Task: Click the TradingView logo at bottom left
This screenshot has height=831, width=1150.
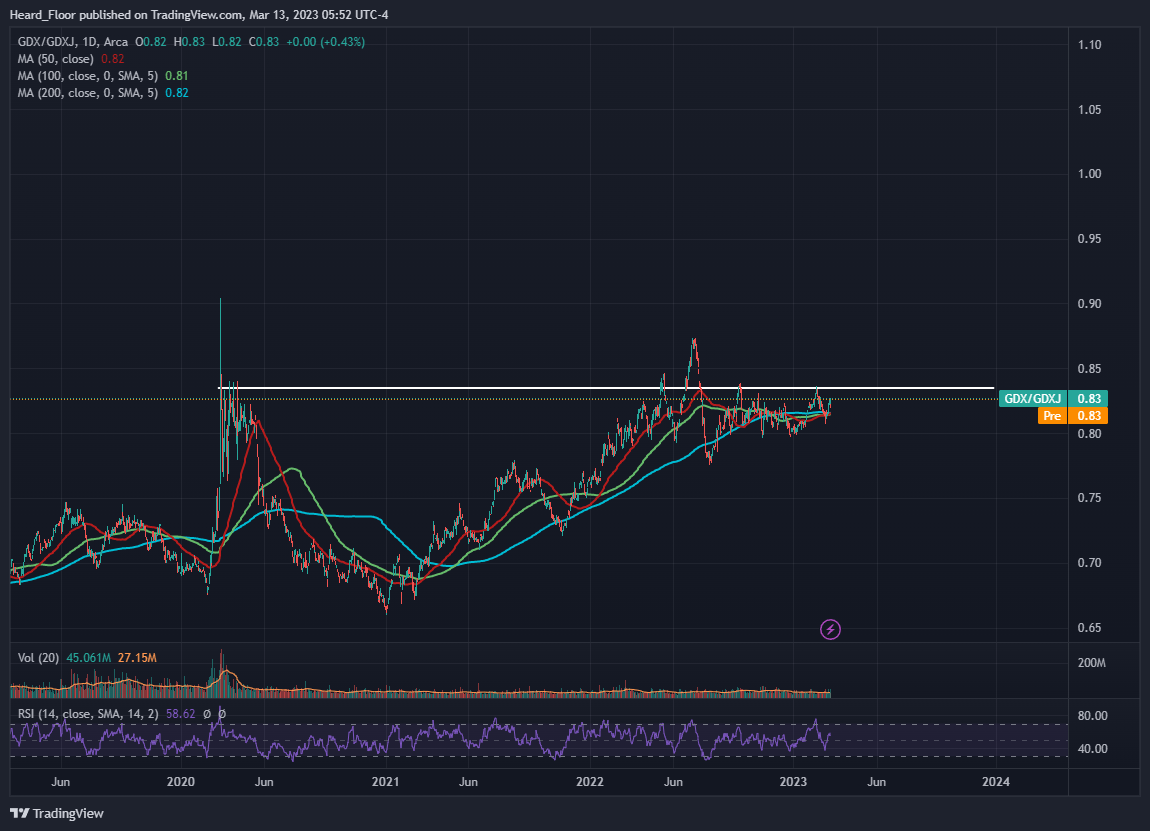Action: click(x=56, y=813)
